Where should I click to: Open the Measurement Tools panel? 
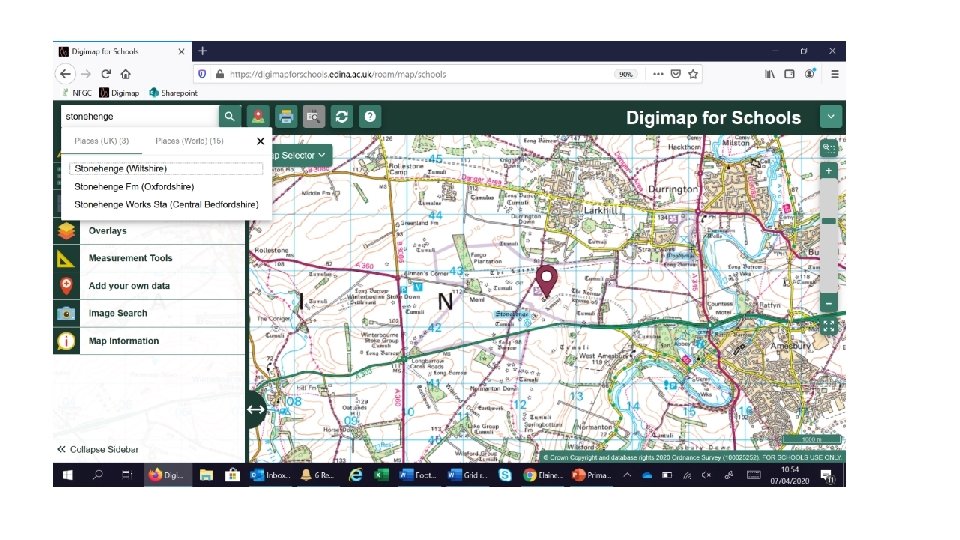[149, 258]
